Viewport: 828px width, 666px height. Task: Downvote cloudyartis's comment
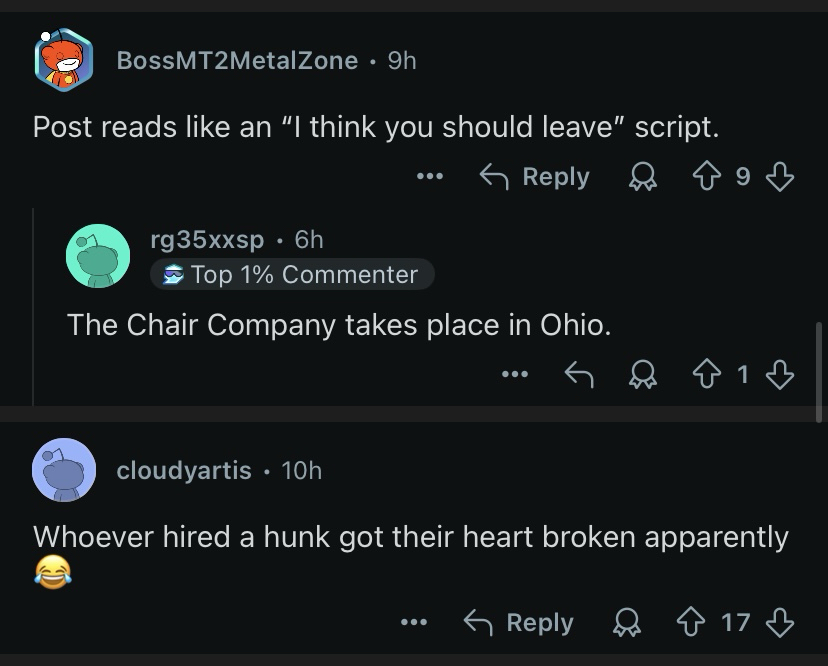pyautogui.click(x=779, y=622)
